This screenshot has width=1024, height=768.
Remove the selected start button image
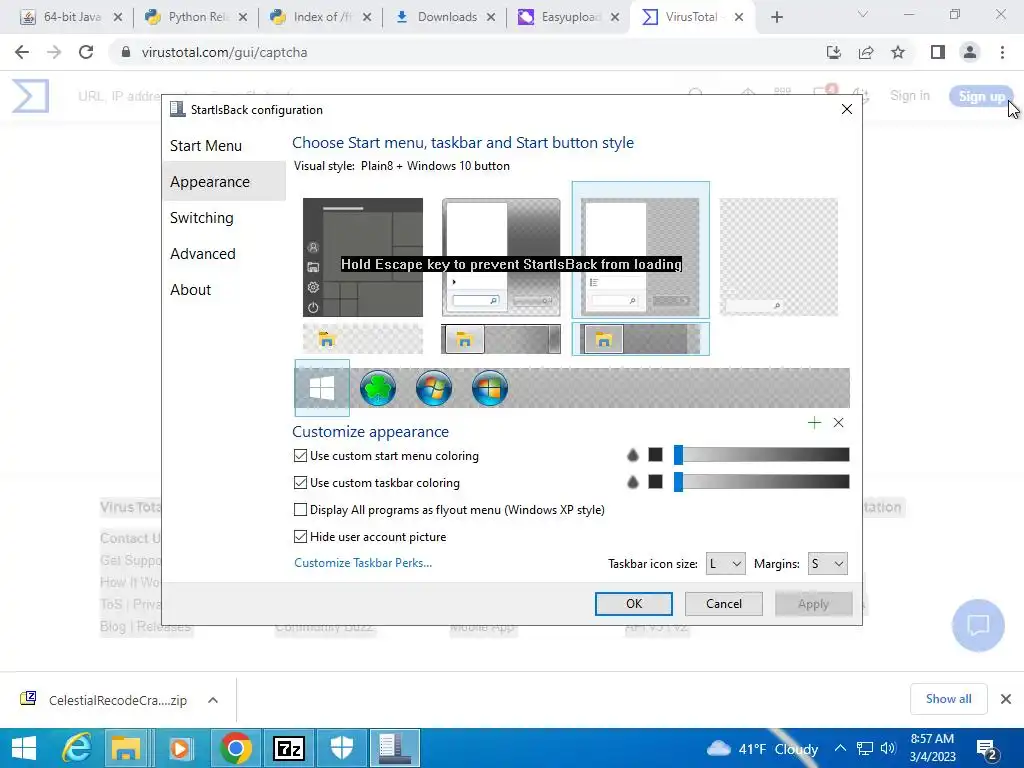click(839, 423)
